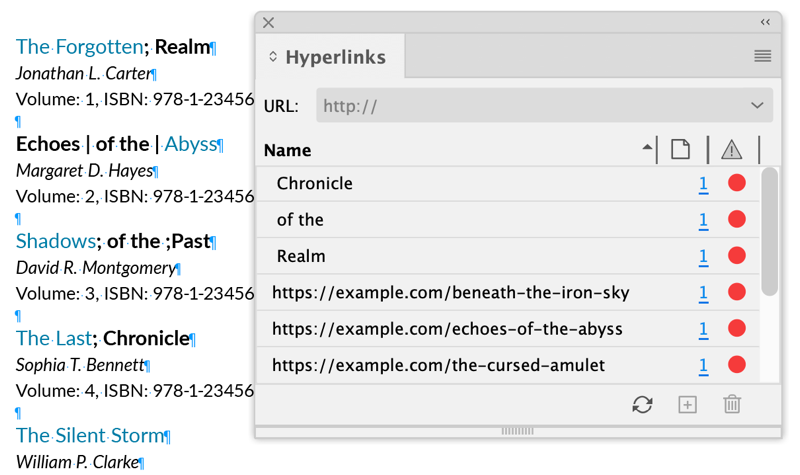
Task: Go to page 1 link for echoes-of-the-abyss
Action: pyautogui.click(x=703, y=329)
